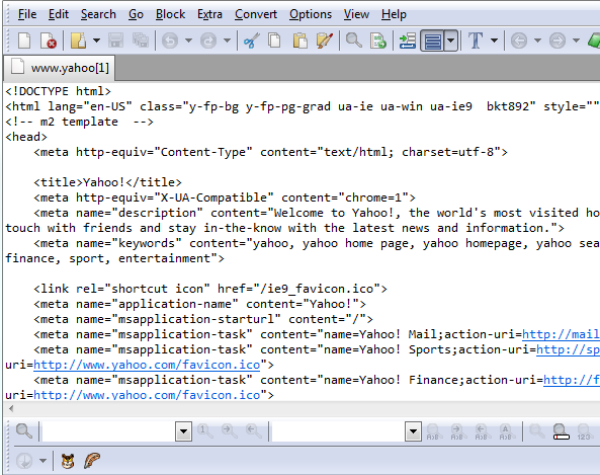Click the large T font icon

tap(476, 41)
